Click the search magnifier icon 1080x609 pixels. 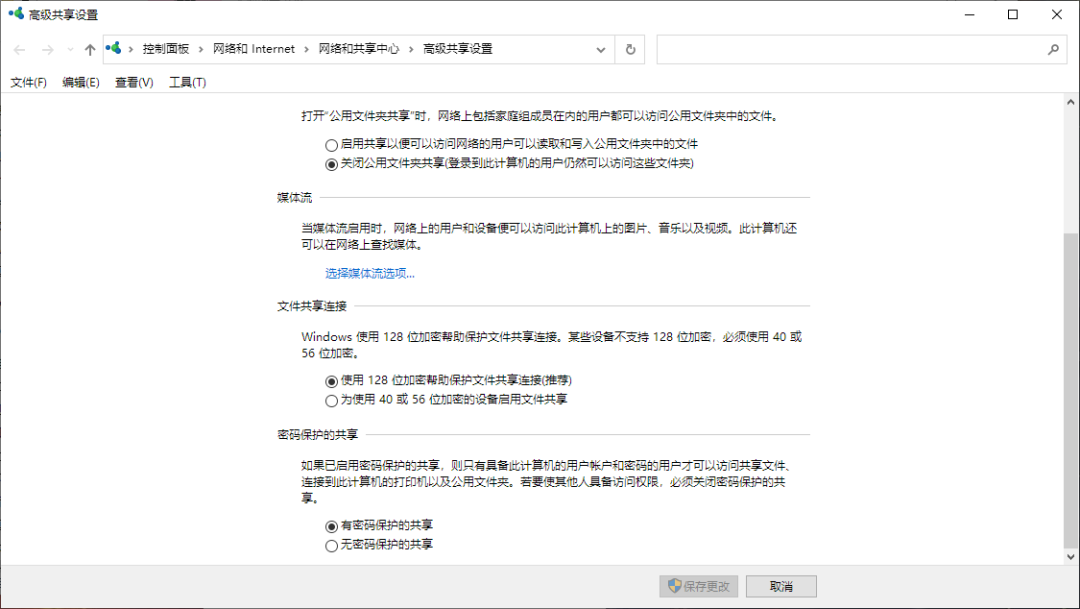1053,49
